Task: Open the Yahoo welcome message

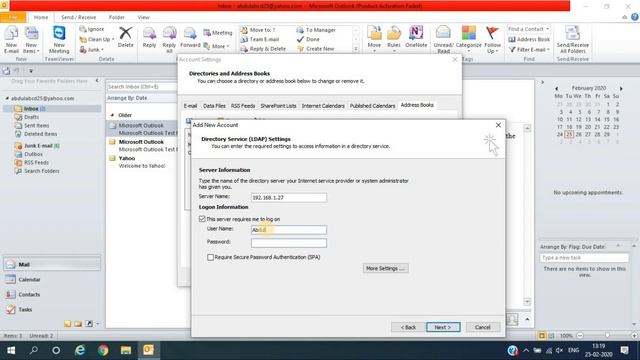Action: pos(142,162)
